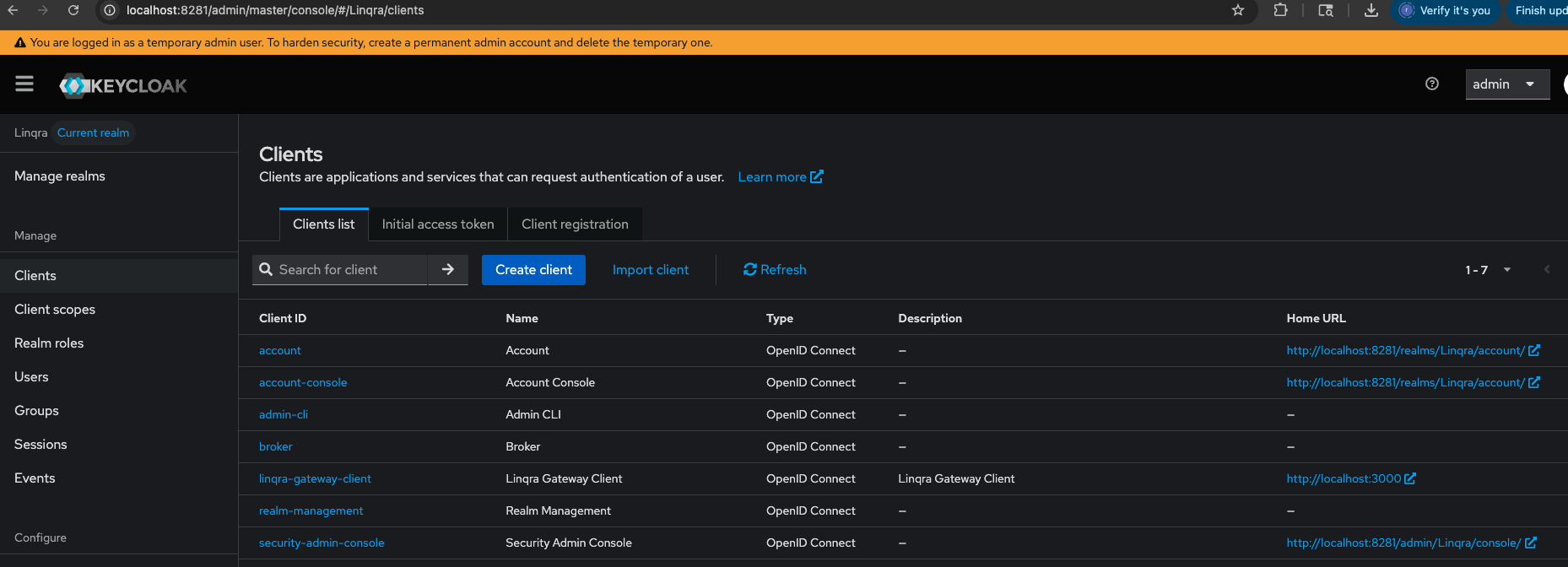Open the Learn more link

780,177
